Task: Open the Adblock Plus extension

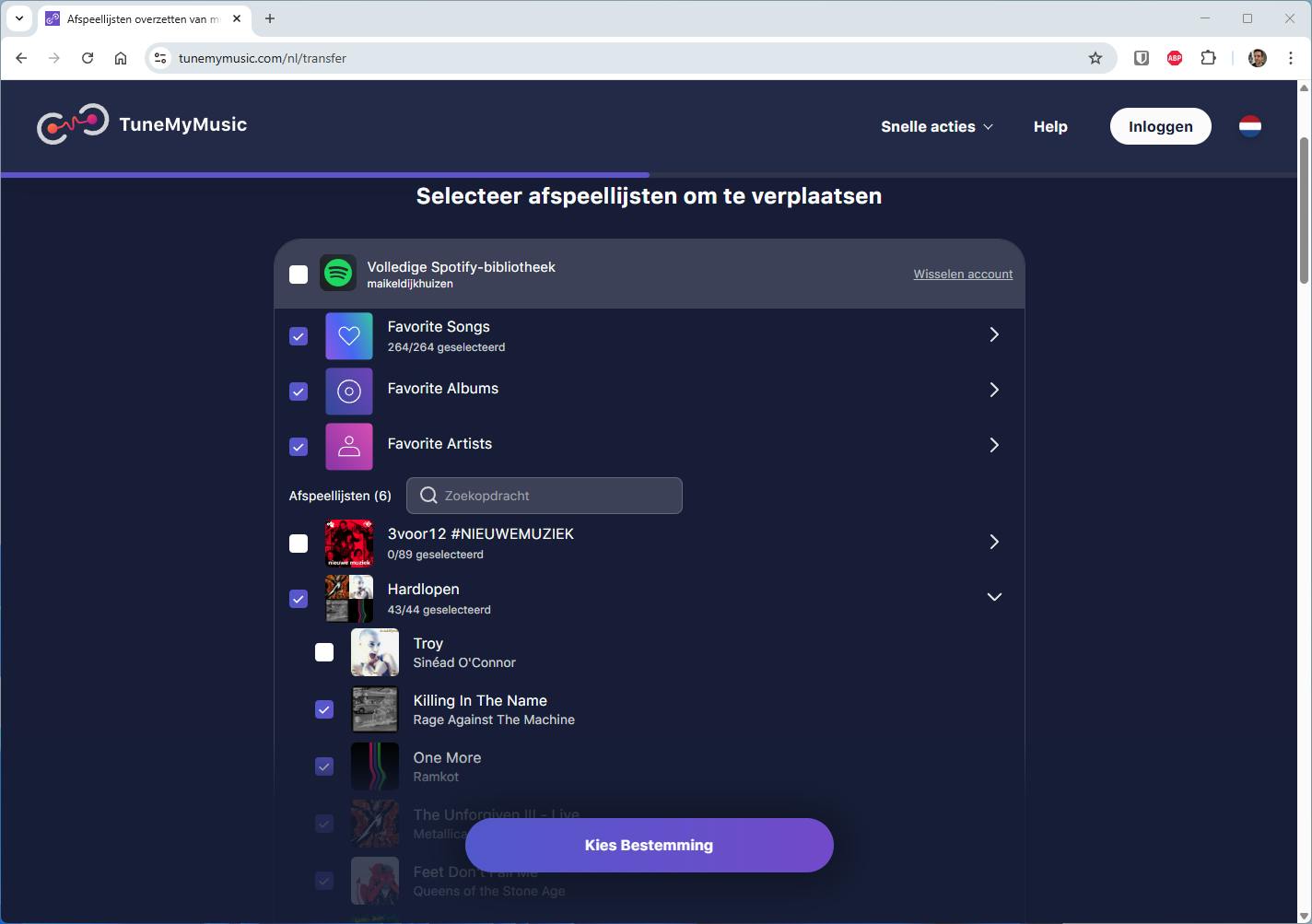Action: tap(1175, 58)
